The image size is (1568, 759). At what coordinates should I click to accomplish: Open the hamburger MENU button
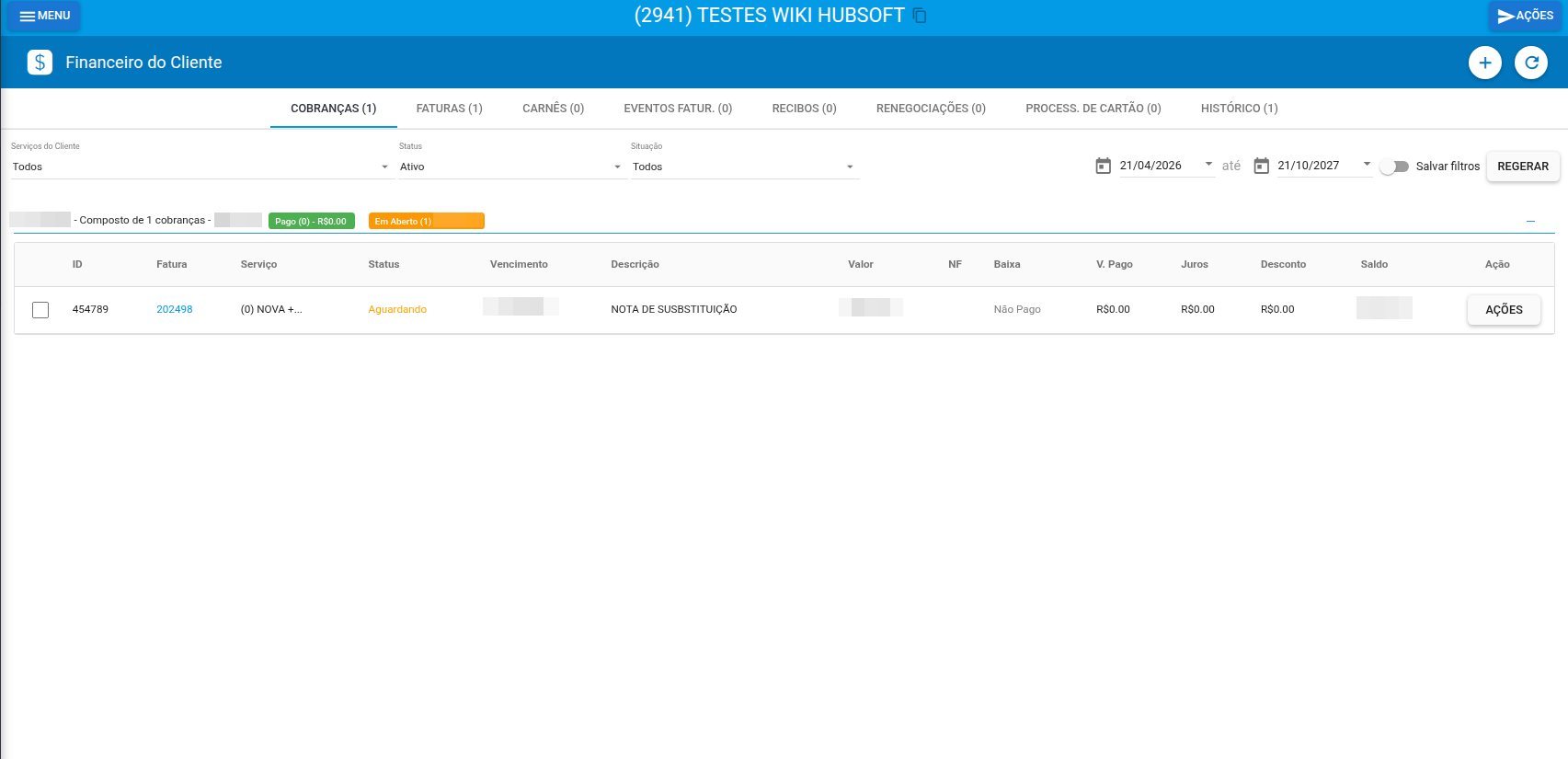pyautogui.click(x=44, y=16)
